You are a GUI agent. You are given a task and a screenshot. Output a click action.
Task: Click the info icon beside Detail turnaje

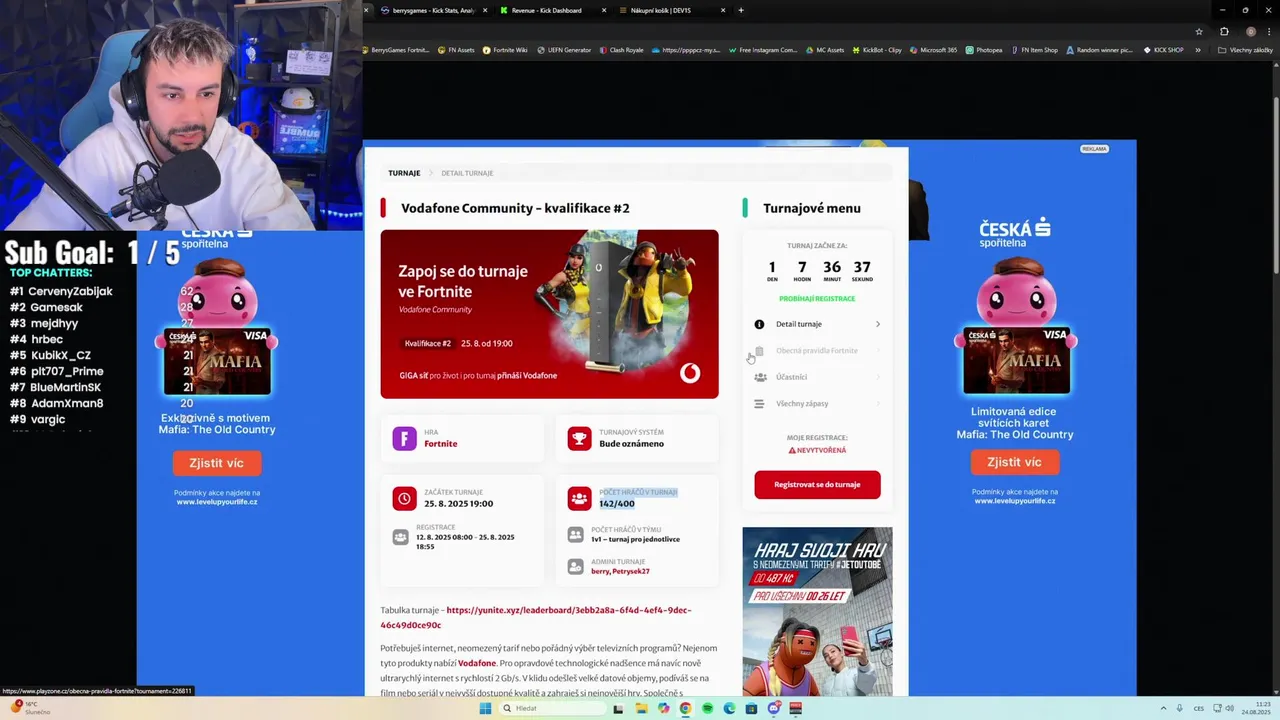759,324
